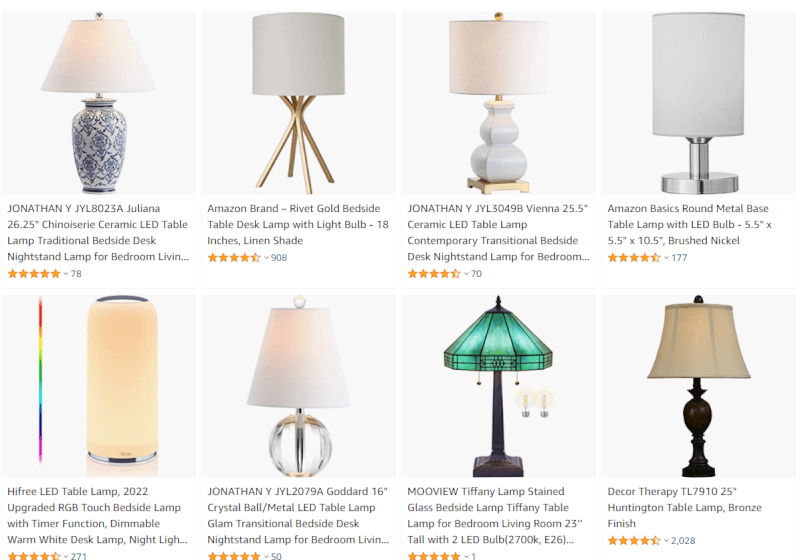Expand rating chevron beside 2,028 reviews
The width and height of the screenshot is (800, 560).
666,541
